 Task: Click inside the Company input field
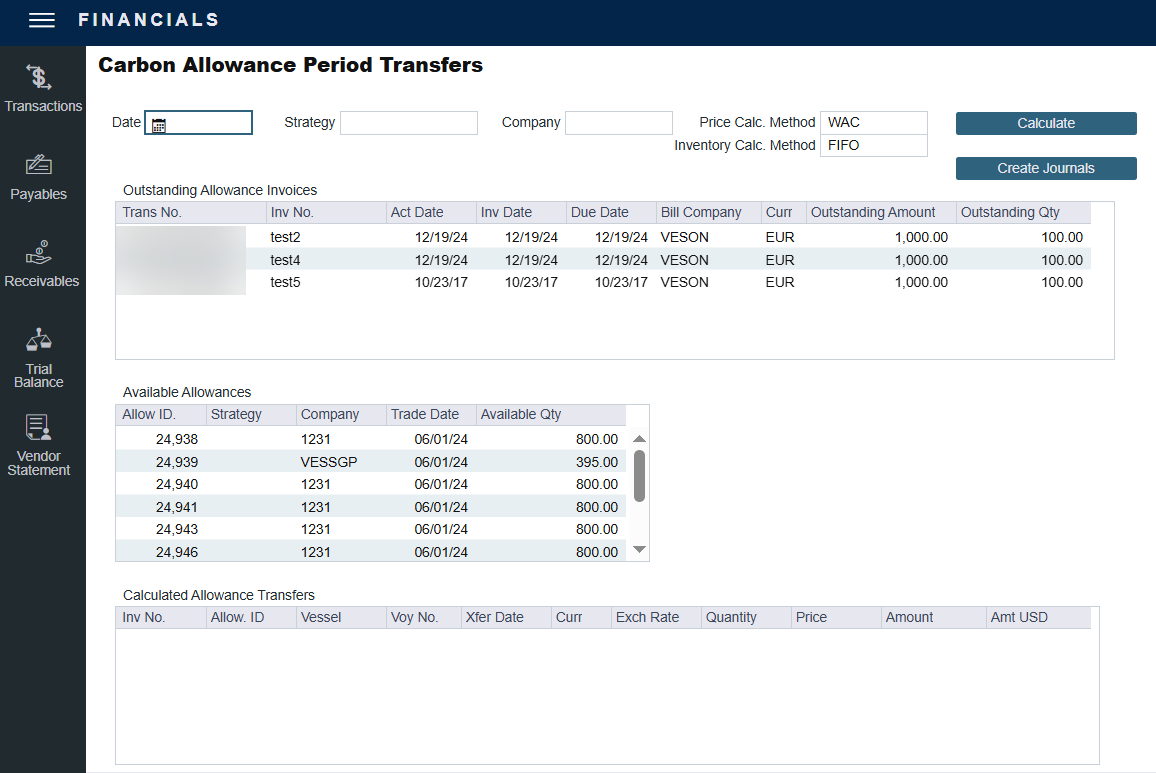(x=618, y=122)
